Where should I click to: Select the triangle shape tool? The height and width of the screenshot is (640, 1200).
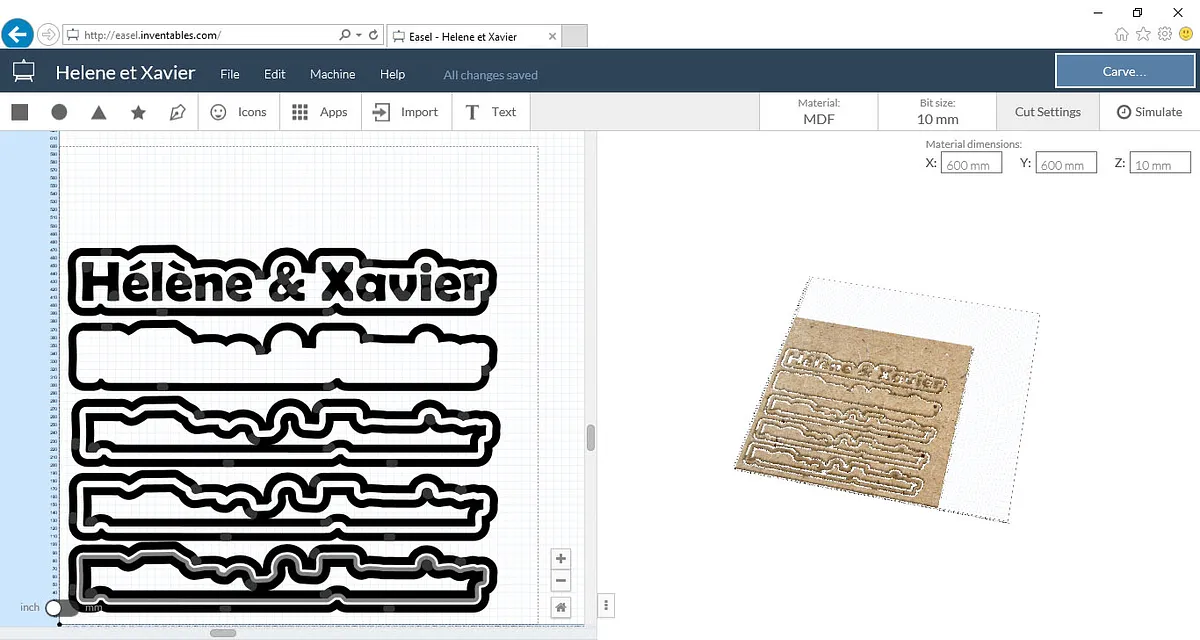tap(98, 112)
